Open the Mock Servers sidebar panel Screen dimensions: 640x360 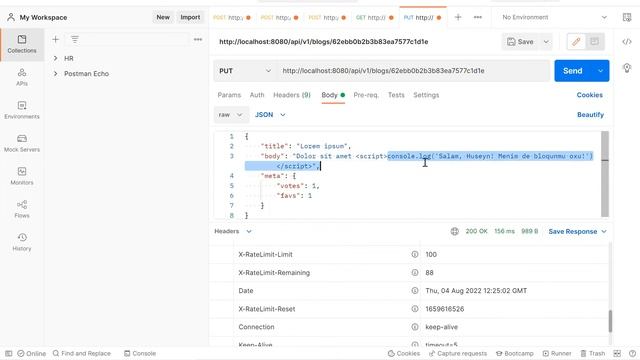pyautogui.click(x=22, y=143)
